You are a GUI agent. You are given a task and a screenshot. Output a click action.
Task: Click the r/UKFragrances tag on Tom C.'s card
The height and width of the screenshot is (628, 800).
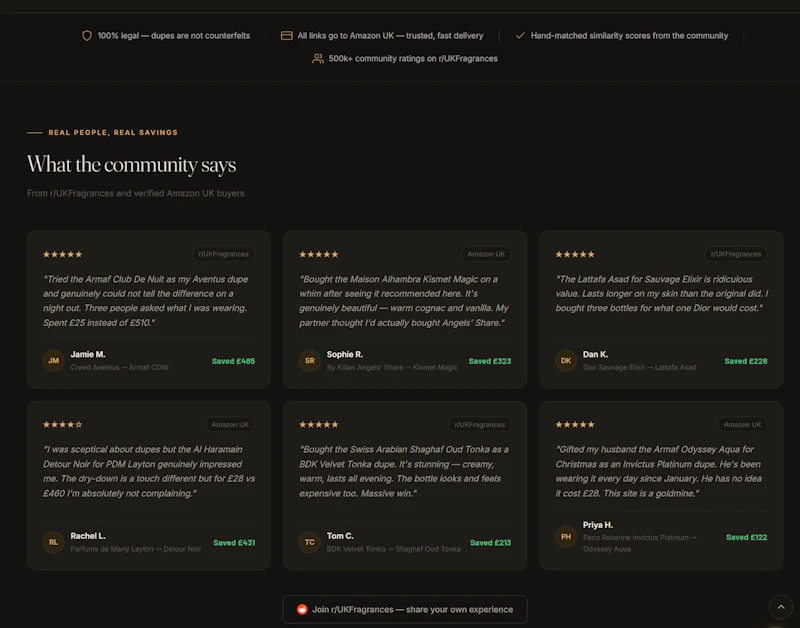pos(480,424)
